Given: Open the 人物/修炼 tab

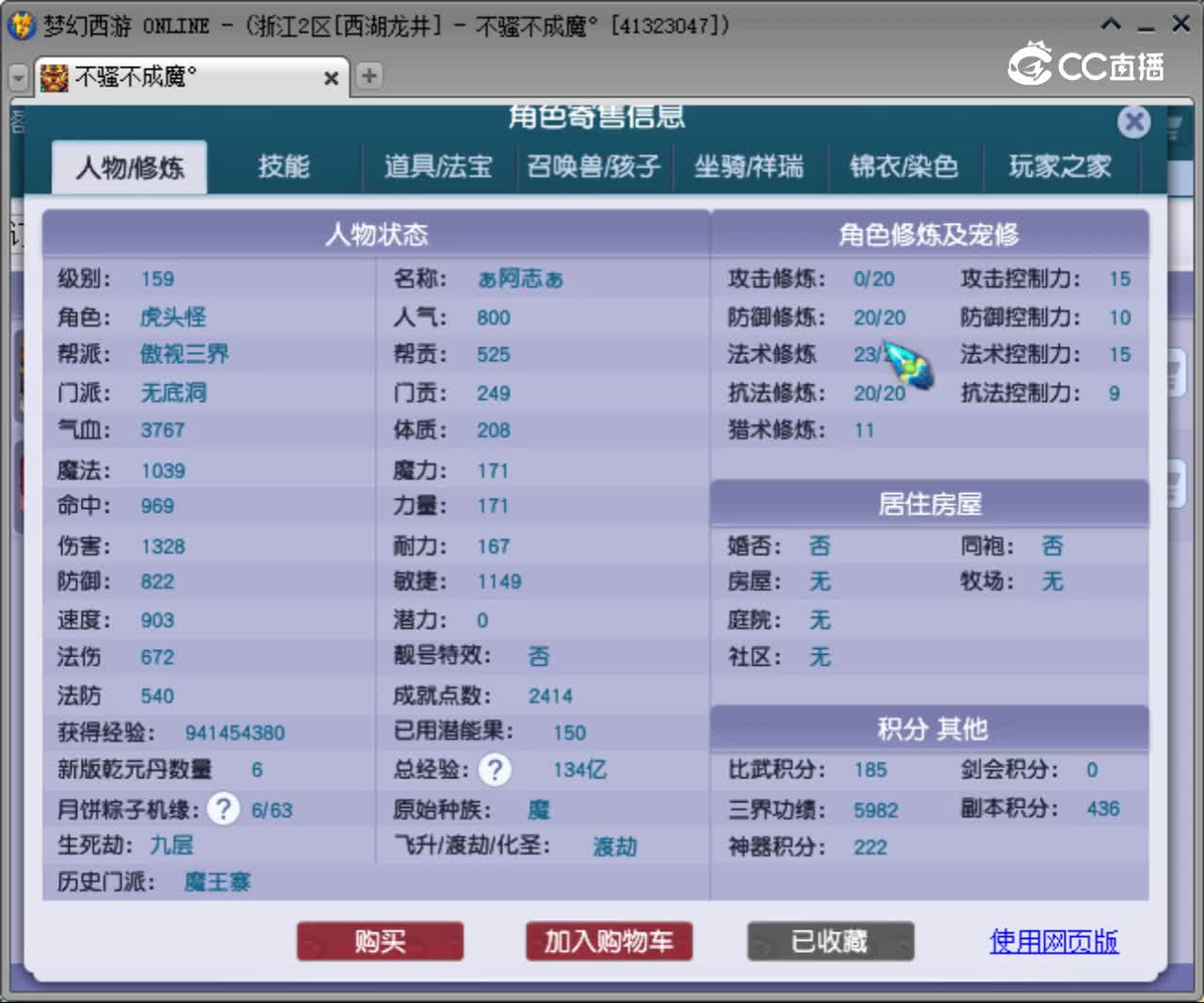Looking at the screenshot, I should tap(130, 167).
